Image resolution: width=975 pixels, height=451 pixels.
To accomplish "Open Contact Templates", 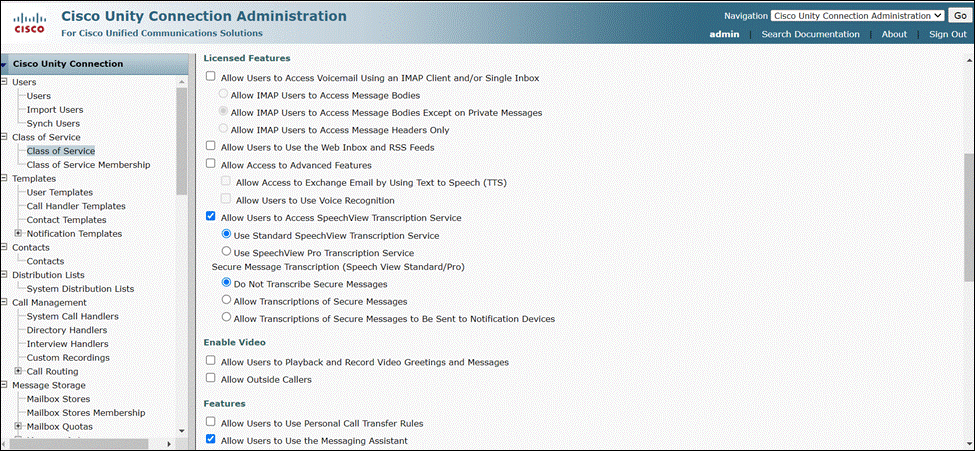I will pos(67,220).
